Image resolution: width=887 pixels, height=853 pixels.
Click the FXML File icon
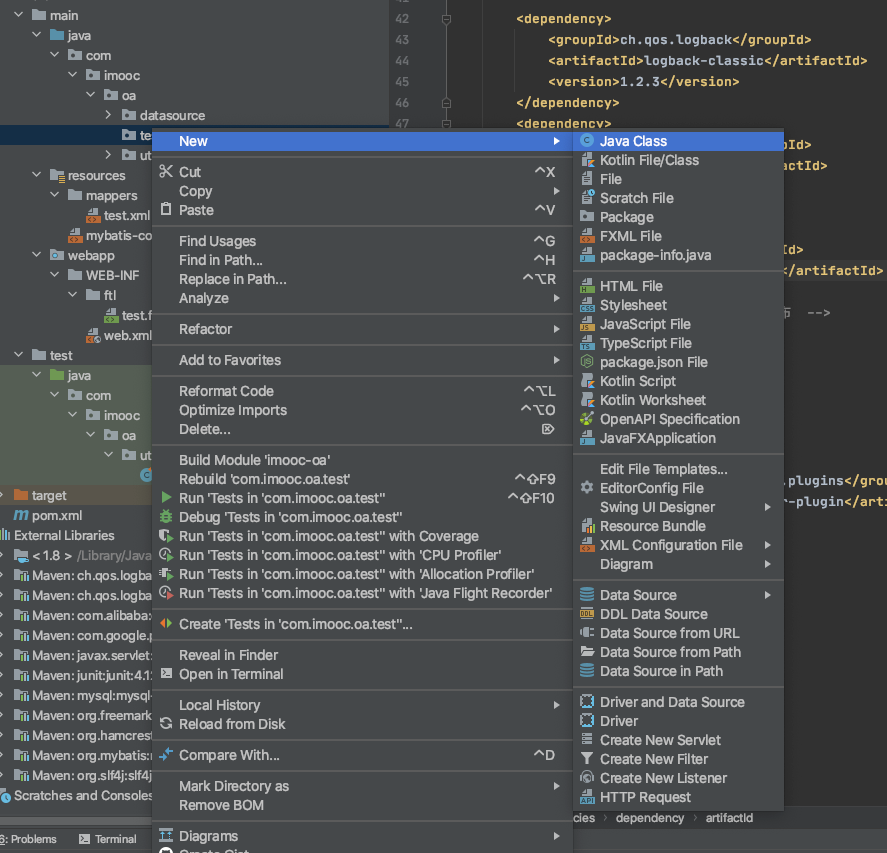pyautogui.click(x=587, y=236)
